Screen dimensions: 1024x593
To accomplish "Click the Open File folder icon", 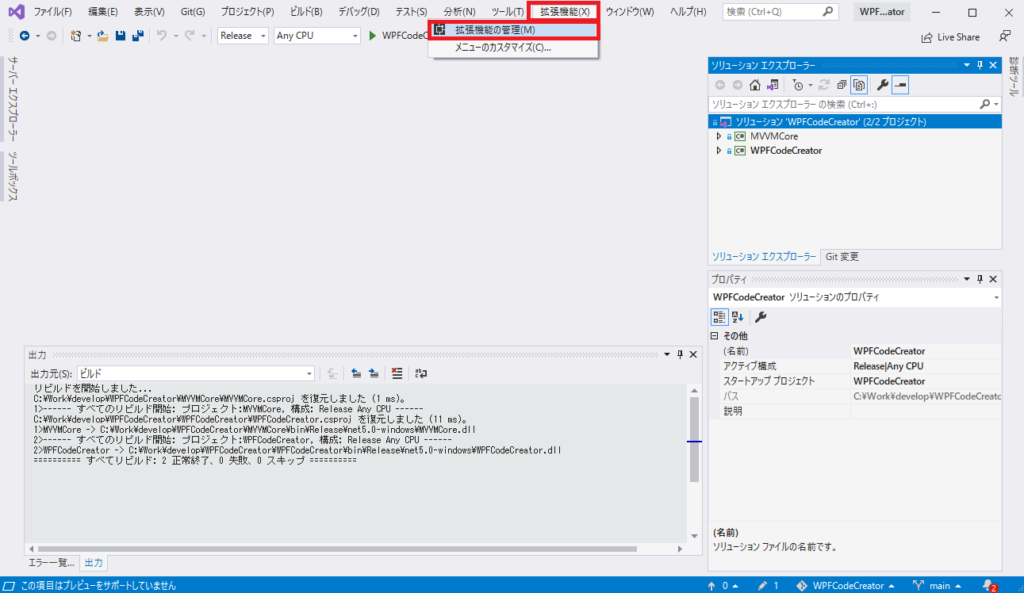I will 103,36.
